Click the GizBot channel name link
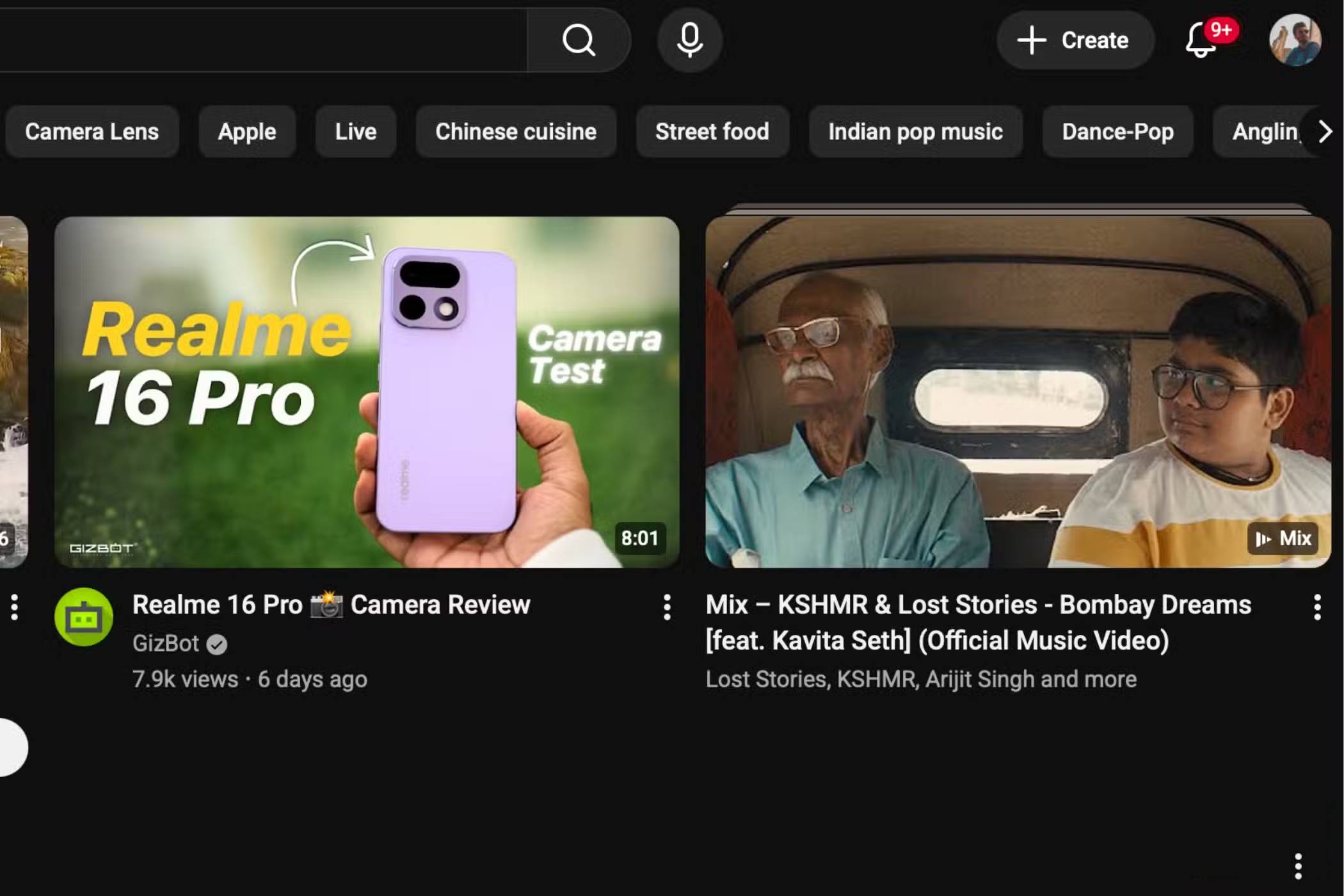Viewport: 1344px width, 896px height. (166, 644)
